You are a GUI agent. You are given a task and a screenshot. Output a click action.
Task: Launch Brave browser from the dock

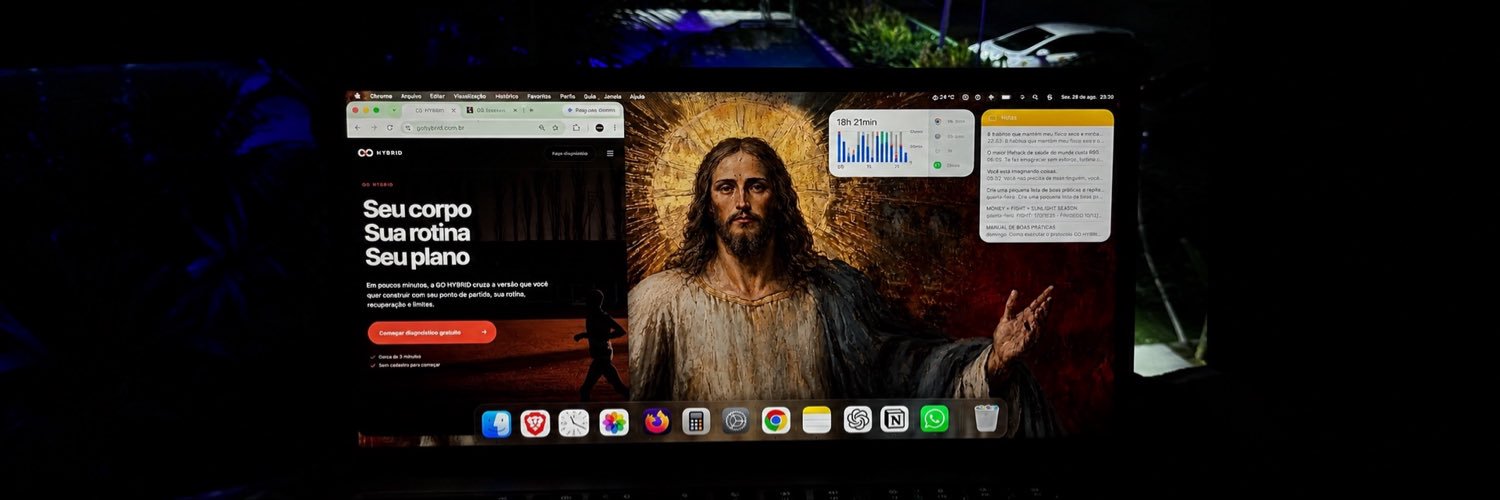click(x=535, y=423)
